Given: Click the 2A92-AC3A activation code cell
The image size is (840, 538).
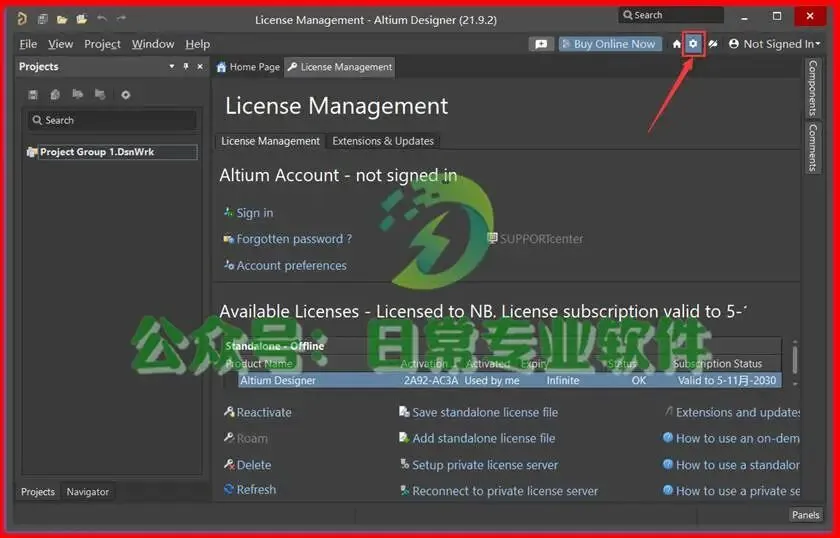Looking at the screenshot, I should (431, 380).
